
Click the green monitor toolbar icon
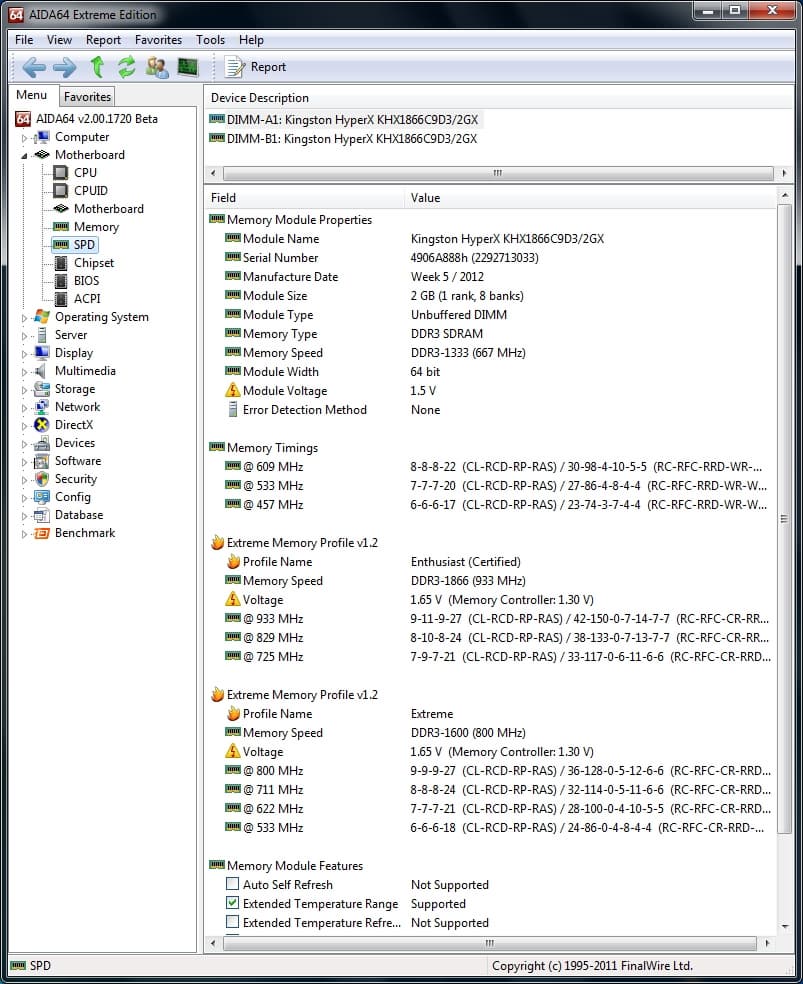[x=188, y=67]
